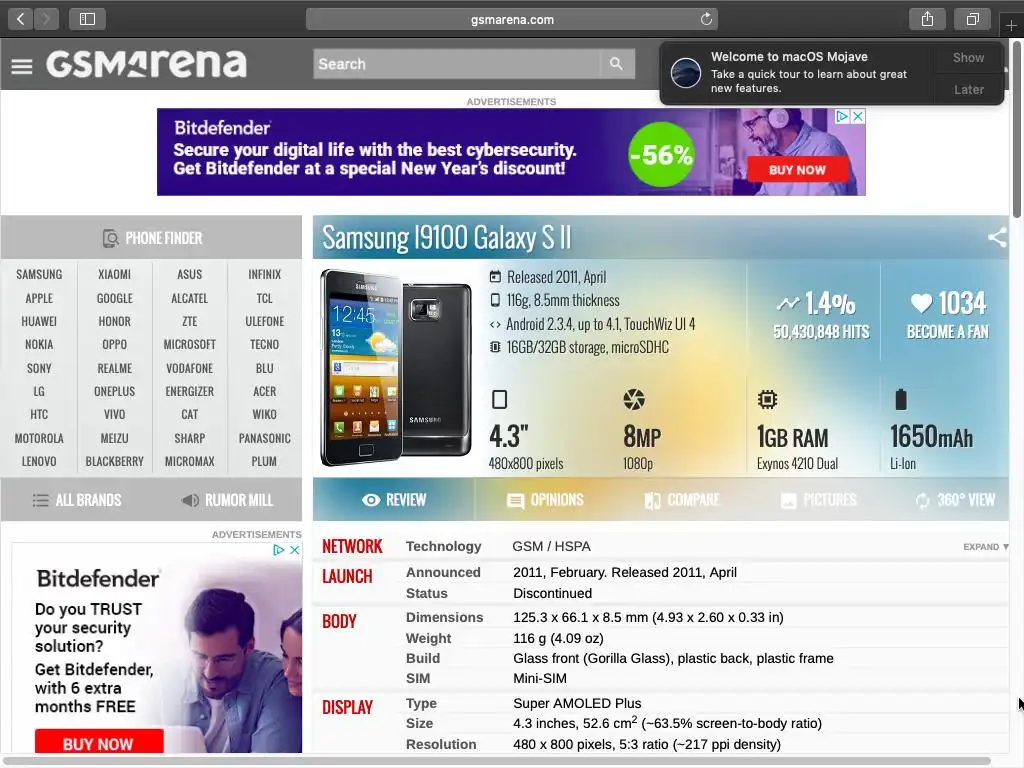The image size is (1024, 768).
Task: Show all tabs overview button
Action: tap(973, 19)
